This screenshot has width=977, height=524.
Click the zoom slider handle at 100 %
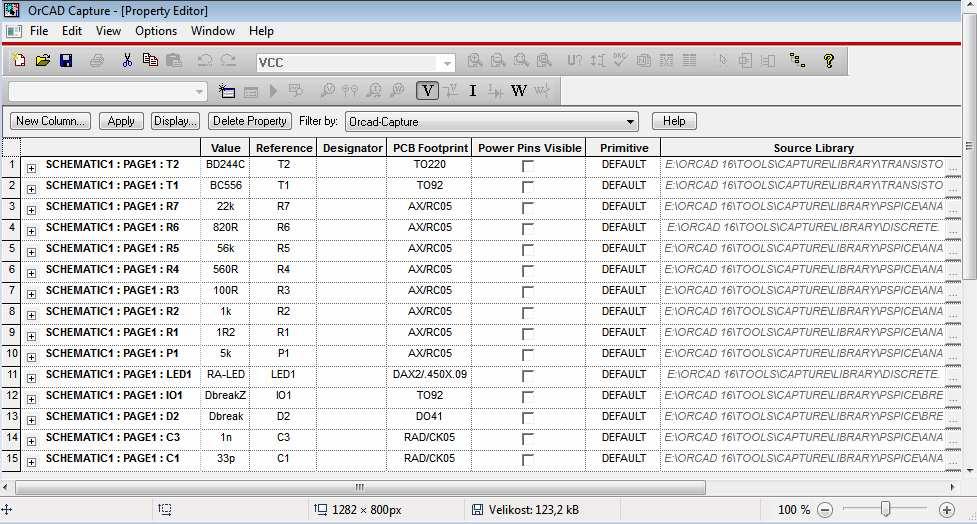pyautogui.click(x=885, y=510)
